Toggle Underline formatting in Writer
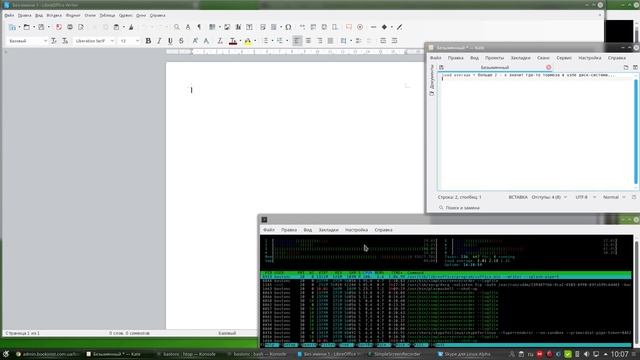The width and height of the screenshot is (640, 360). click(170, 41)
